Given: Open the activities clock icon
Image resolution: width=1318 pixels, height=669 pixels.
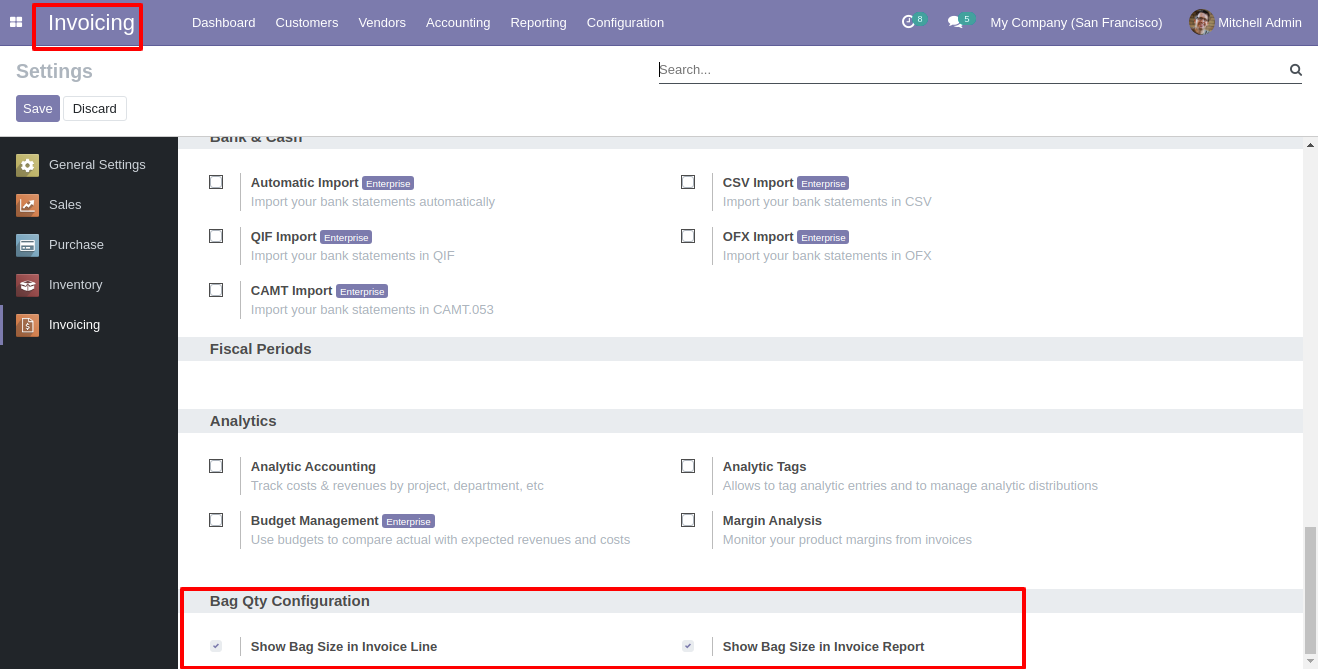Looking at the screenshot, I should click(908, 22).
